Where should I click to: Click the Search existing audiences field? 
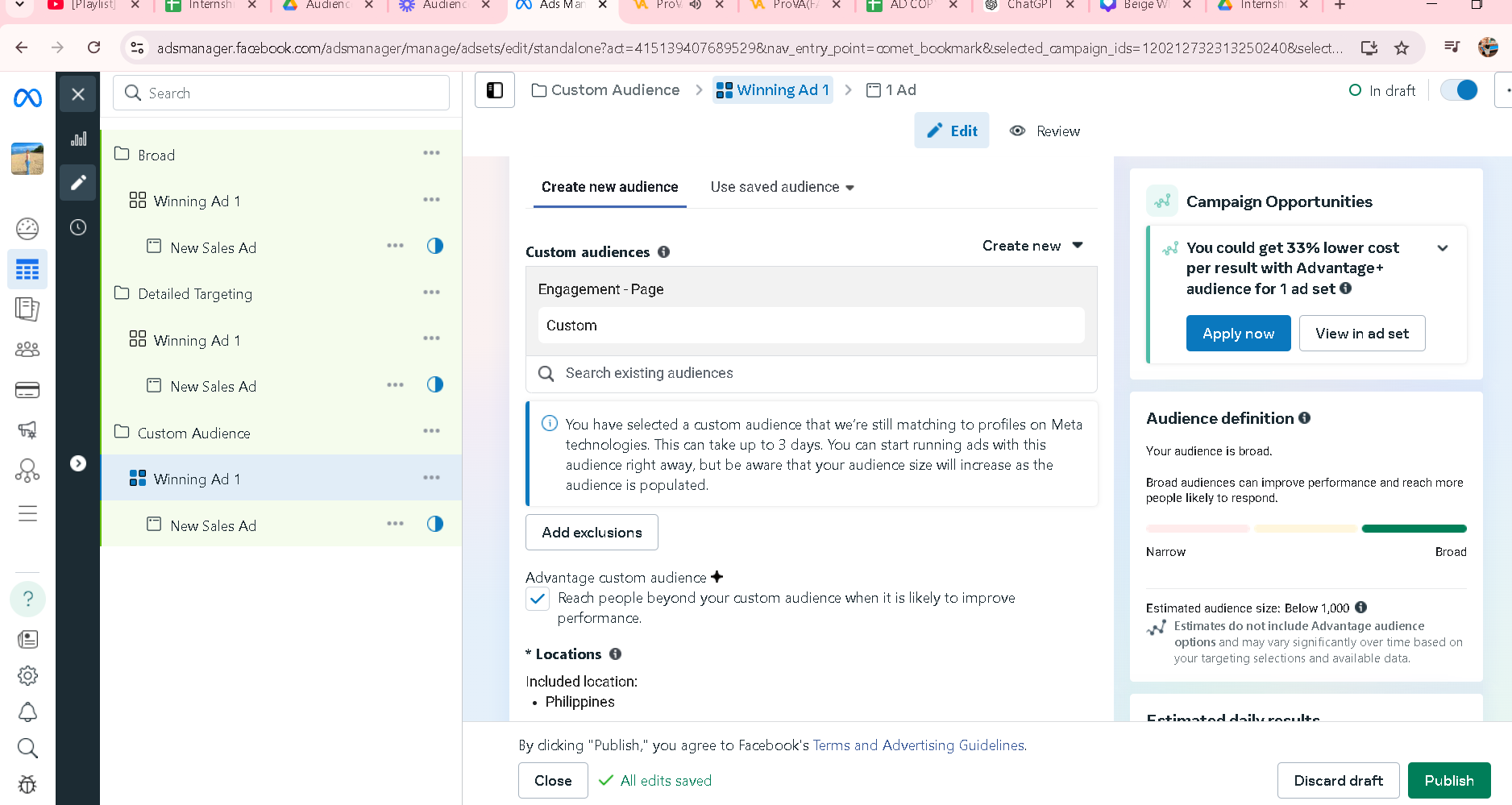click(812, 373)
